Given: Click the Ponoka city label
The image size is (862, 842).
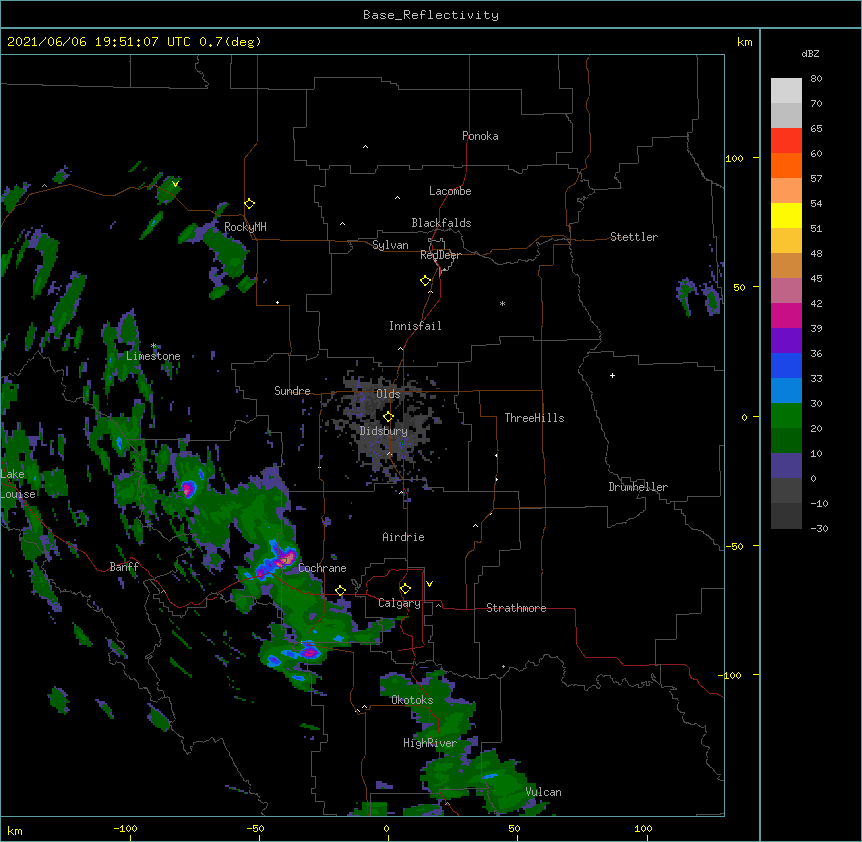Looking at the screenshot, I should tap(480, 136).
